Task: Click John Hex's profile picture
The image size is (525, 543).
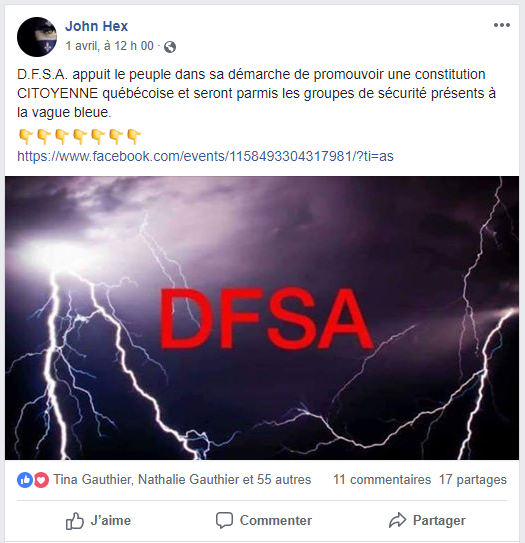Action: click(x=37, y=37)
